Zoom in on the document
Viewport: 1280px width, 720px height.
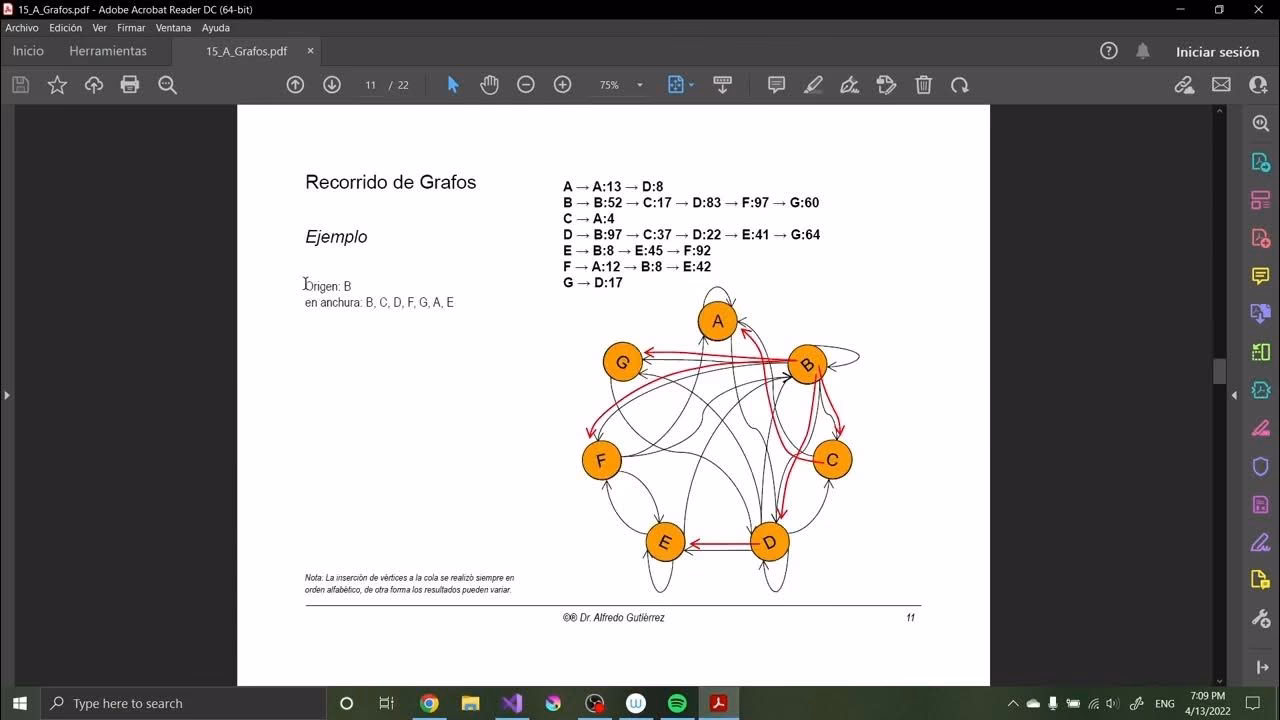tap(561, 85)
